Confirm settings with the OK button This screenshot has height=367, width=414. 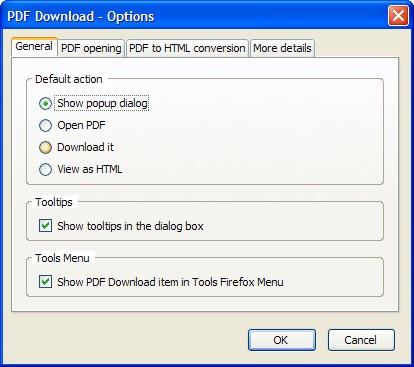(x=282, y=340)
